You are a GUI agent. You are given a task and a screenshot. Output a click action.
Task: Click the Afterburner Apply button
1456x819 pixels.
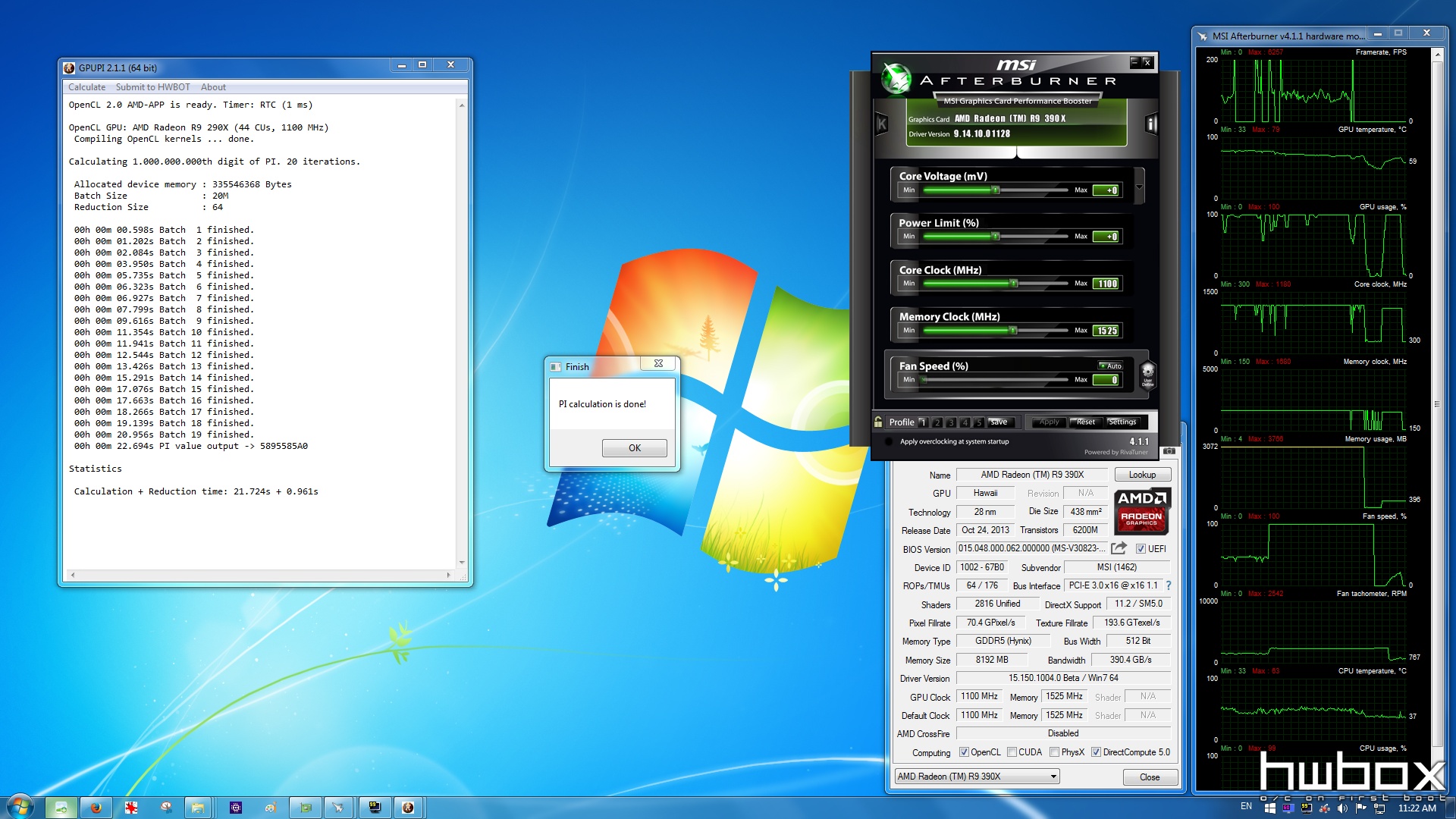point(1049,422)
